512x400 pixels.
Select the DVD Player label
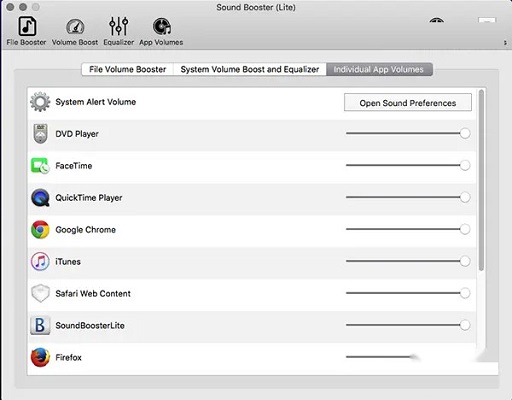tap(77, 134)
